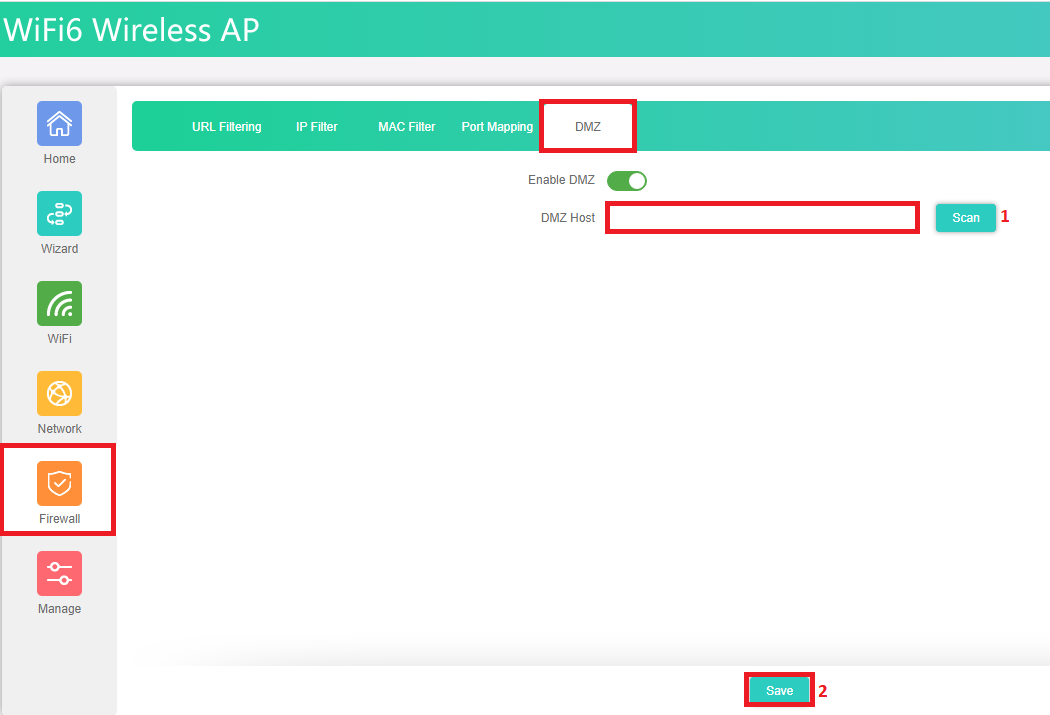Disable the Enable DMZ switch

(x=627, y=181)
